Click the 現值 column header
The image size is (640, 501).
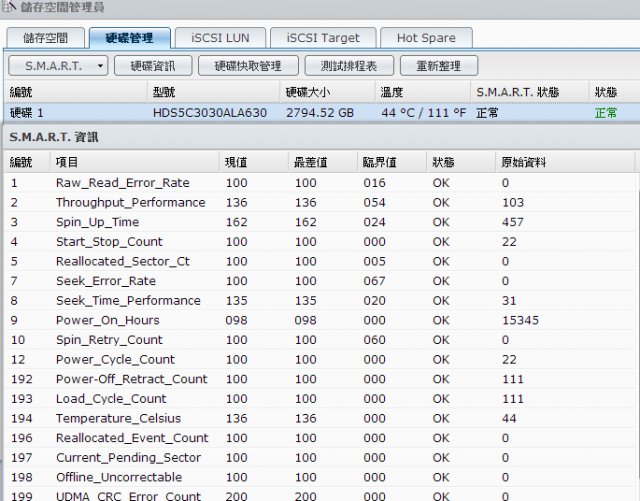254,162
